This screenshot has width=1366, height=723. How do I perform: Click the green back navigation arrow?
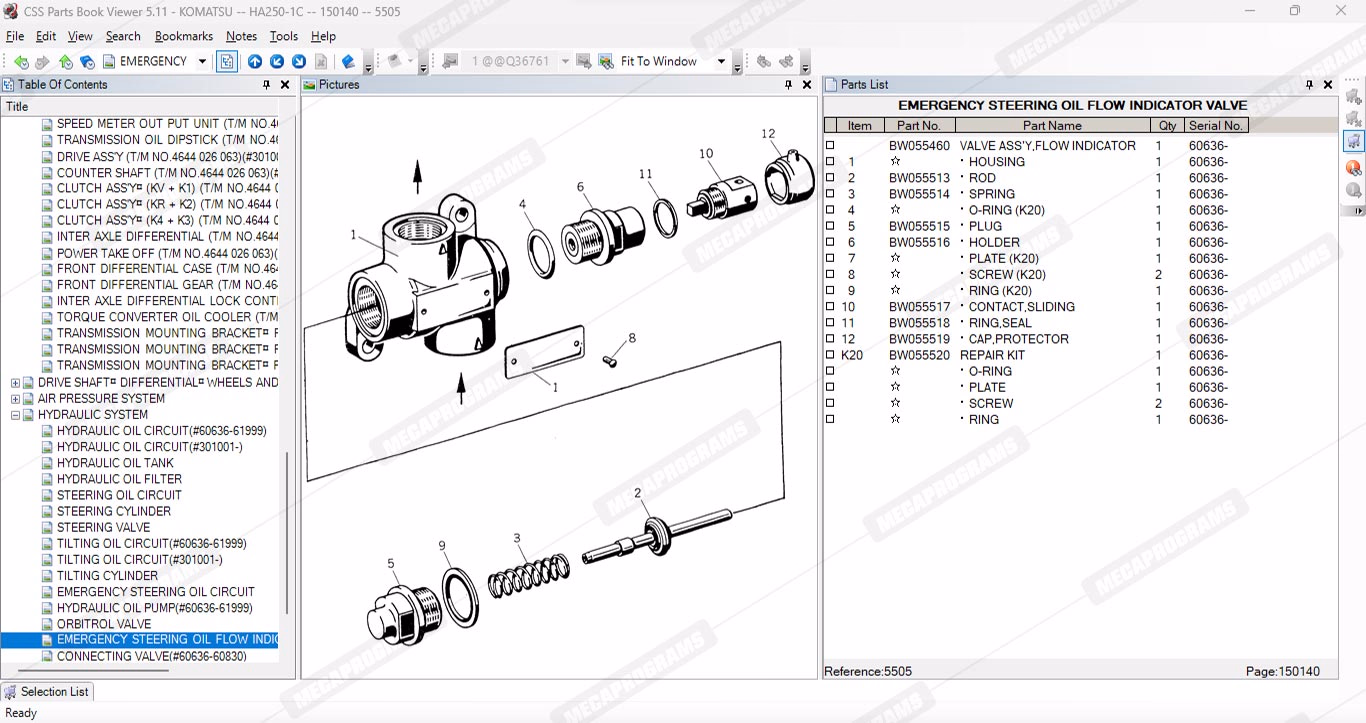tap(21, 62)
